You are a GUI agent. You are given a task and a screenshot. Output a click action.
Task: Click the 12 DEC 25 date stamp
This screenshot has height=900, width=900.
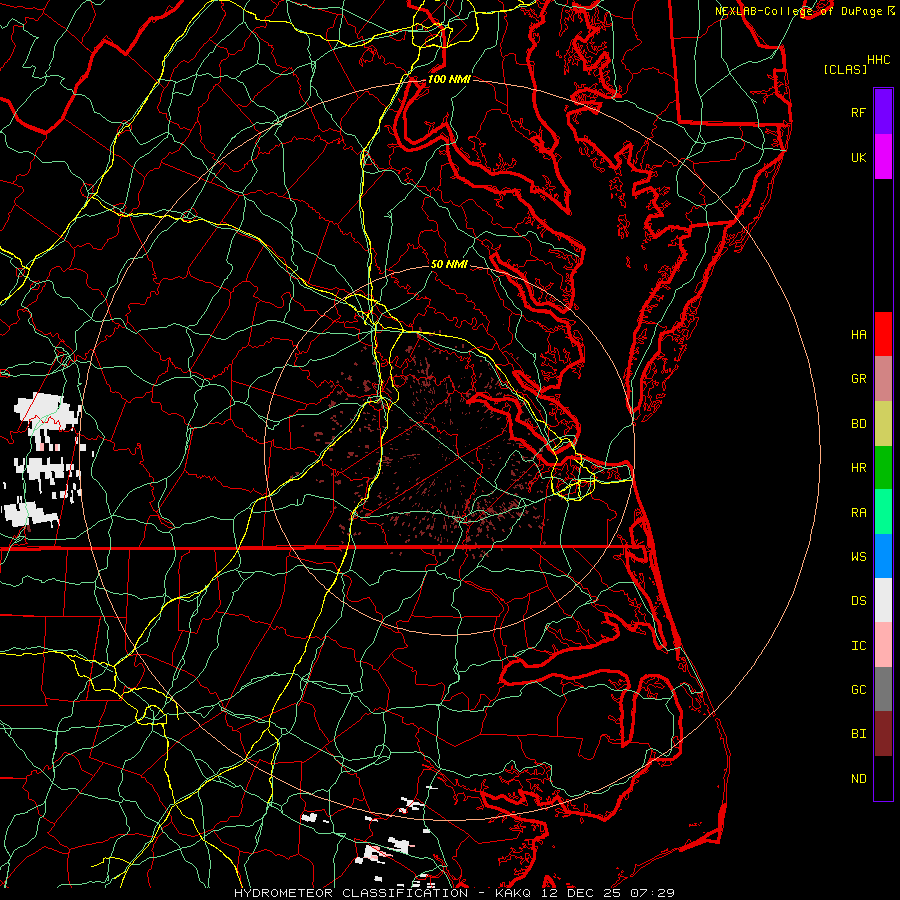[x=582, y=893]
